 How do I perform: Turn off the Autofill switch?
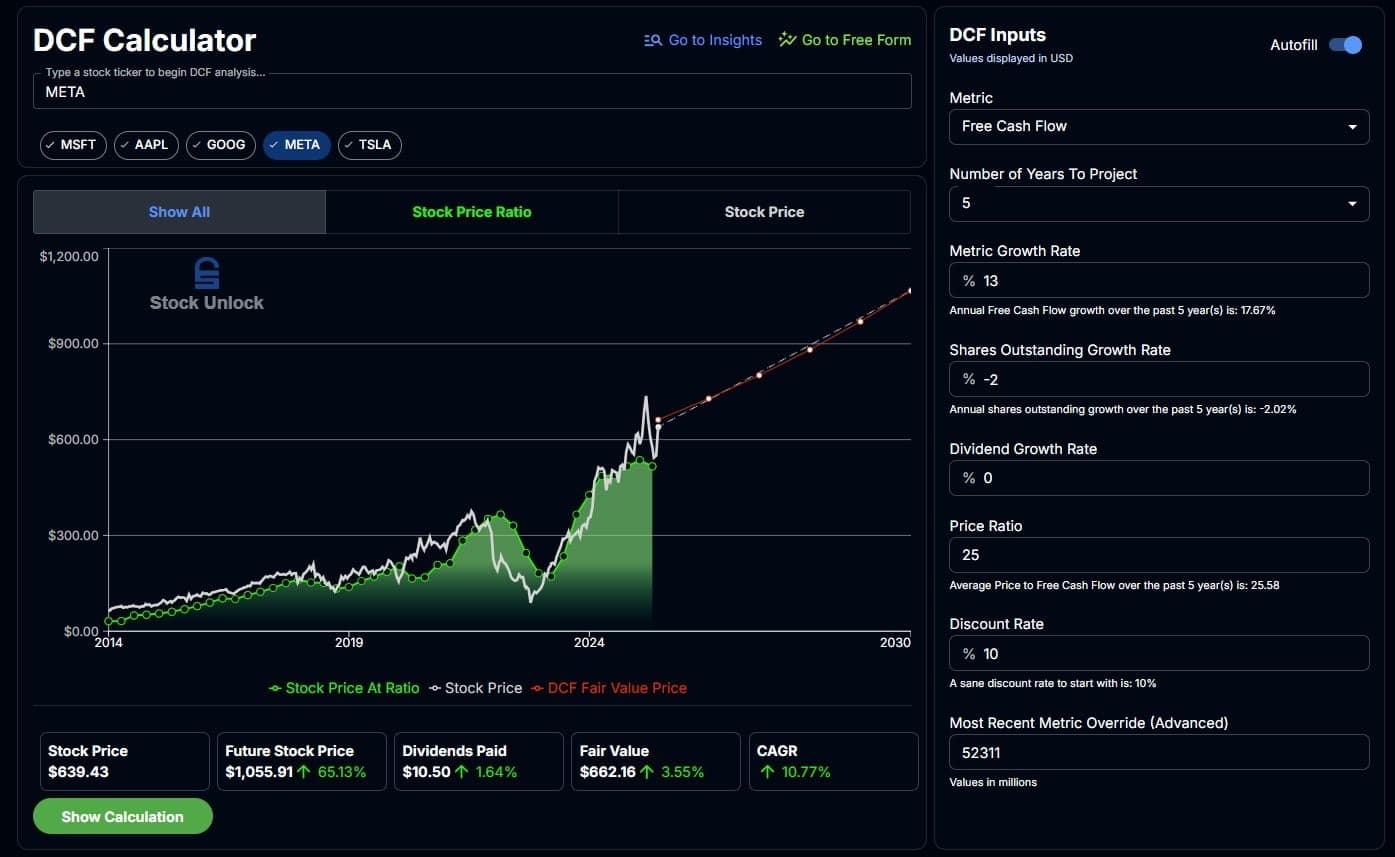click(x=1345, y=45)
